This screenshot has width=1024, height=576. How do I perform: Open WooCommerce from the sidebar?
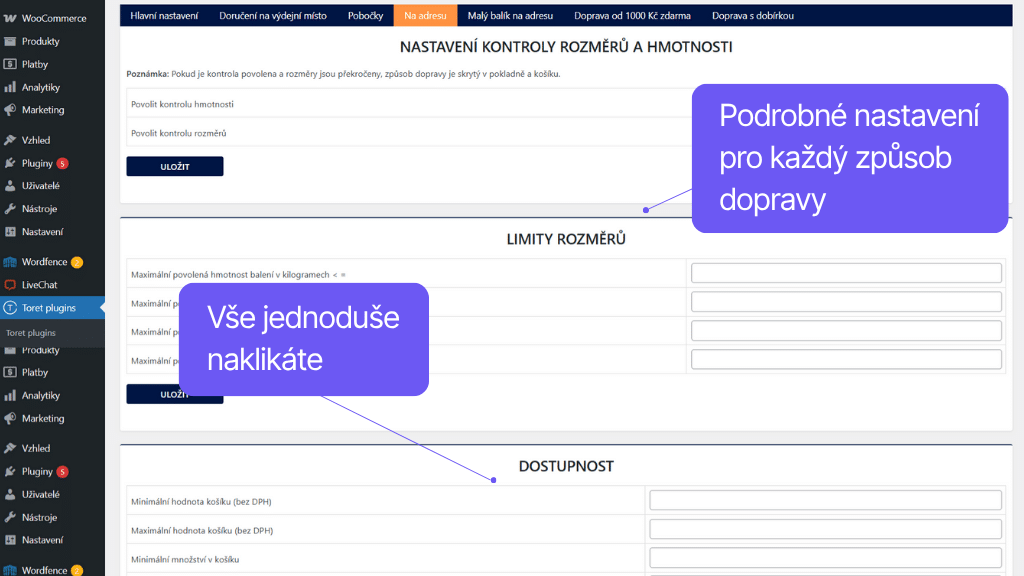point(48,17)
